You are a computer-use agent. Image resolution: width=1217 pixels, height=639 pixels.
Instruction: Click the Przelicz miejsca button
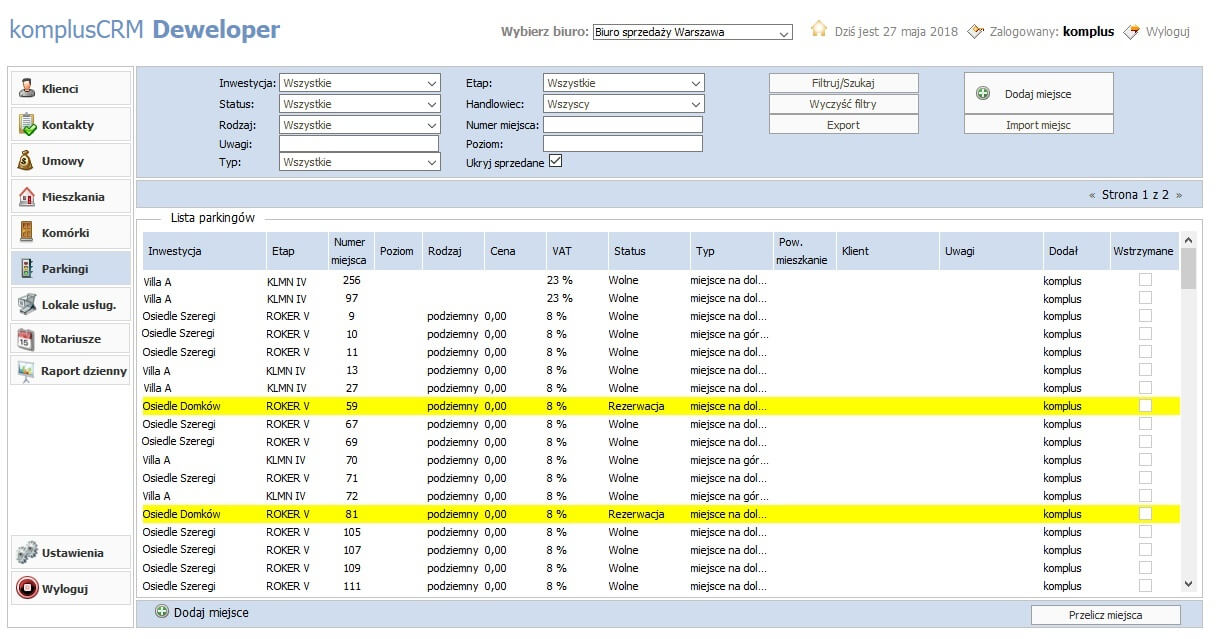tap(1105, 615)
